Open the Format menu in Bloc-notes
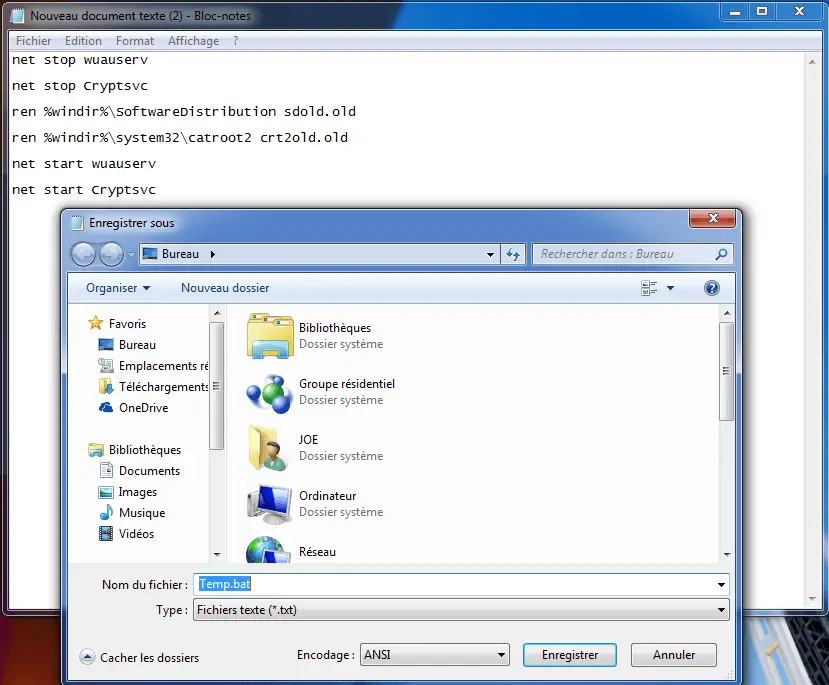The height and width of the screenshot is (685, 829). pos(135,41)
